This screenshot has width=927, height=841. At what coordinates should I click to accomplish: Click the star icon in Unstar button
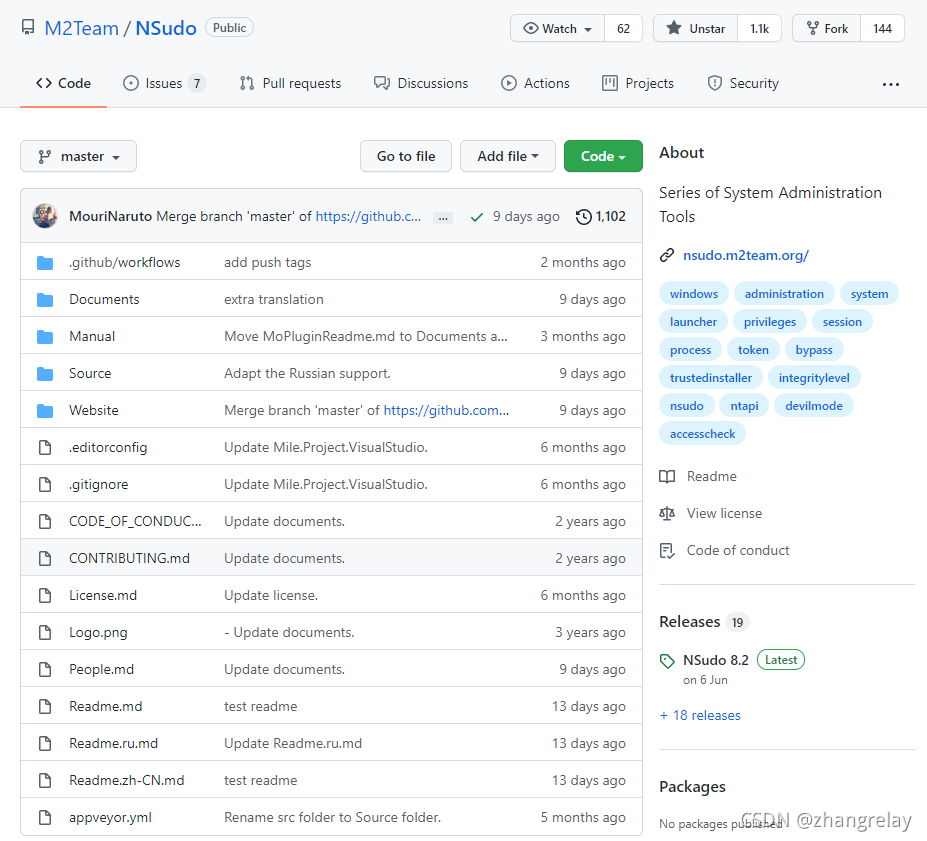pos(673,28)
